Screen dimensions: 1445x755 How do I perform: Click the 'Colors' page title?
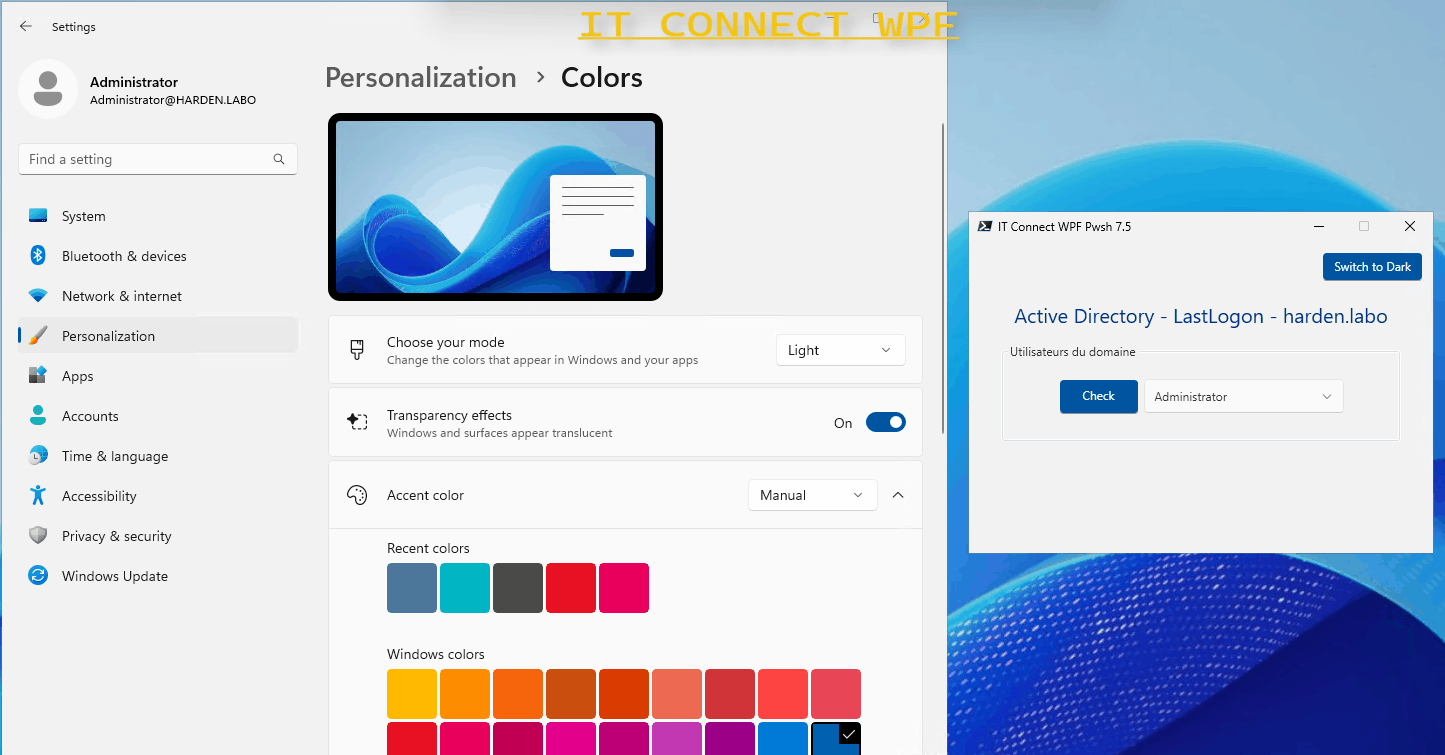pos(602,78)
